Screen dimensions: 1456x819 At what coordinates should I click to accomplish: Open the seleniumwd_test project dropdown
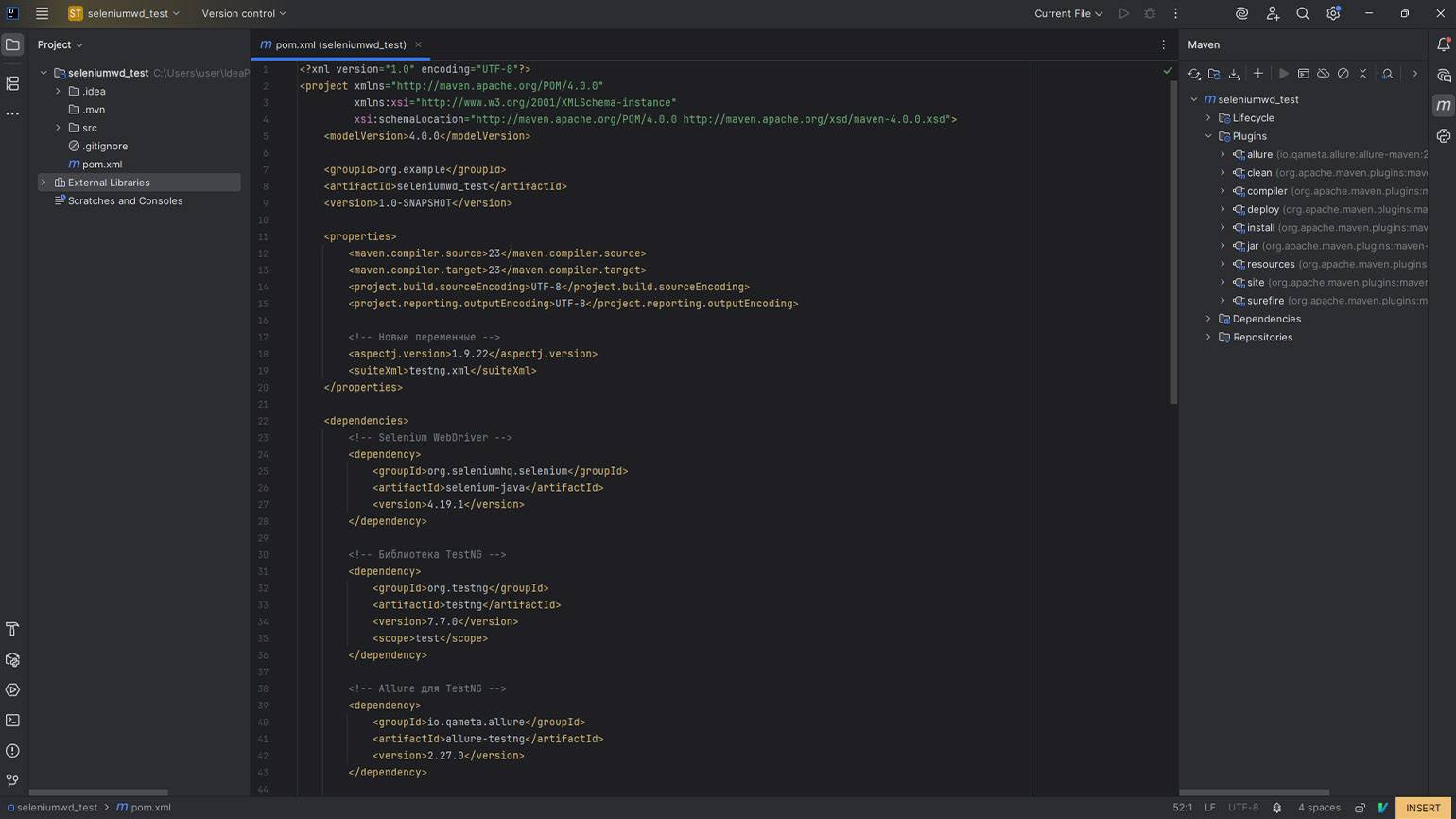pos(124,13)
